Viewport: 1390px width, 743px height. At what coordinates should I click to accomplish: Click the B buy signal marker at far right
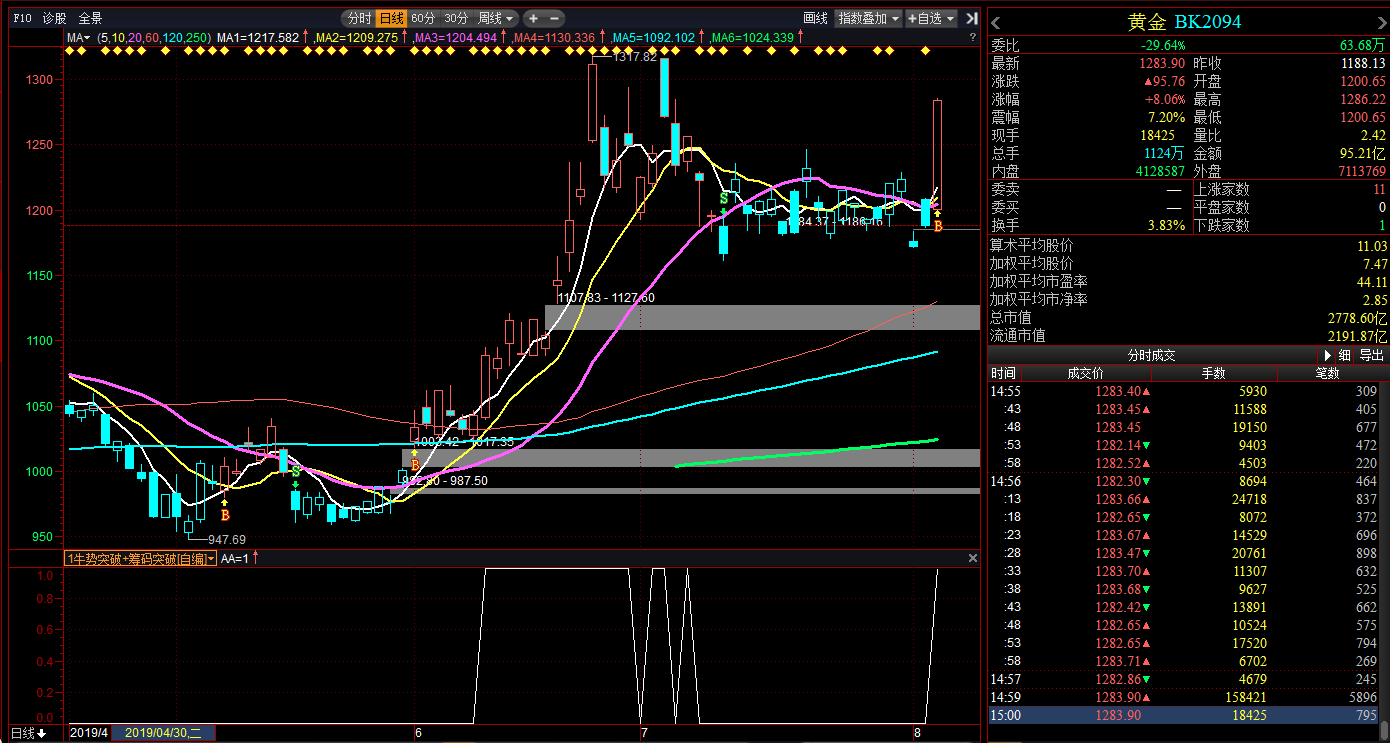coord(938,227)
